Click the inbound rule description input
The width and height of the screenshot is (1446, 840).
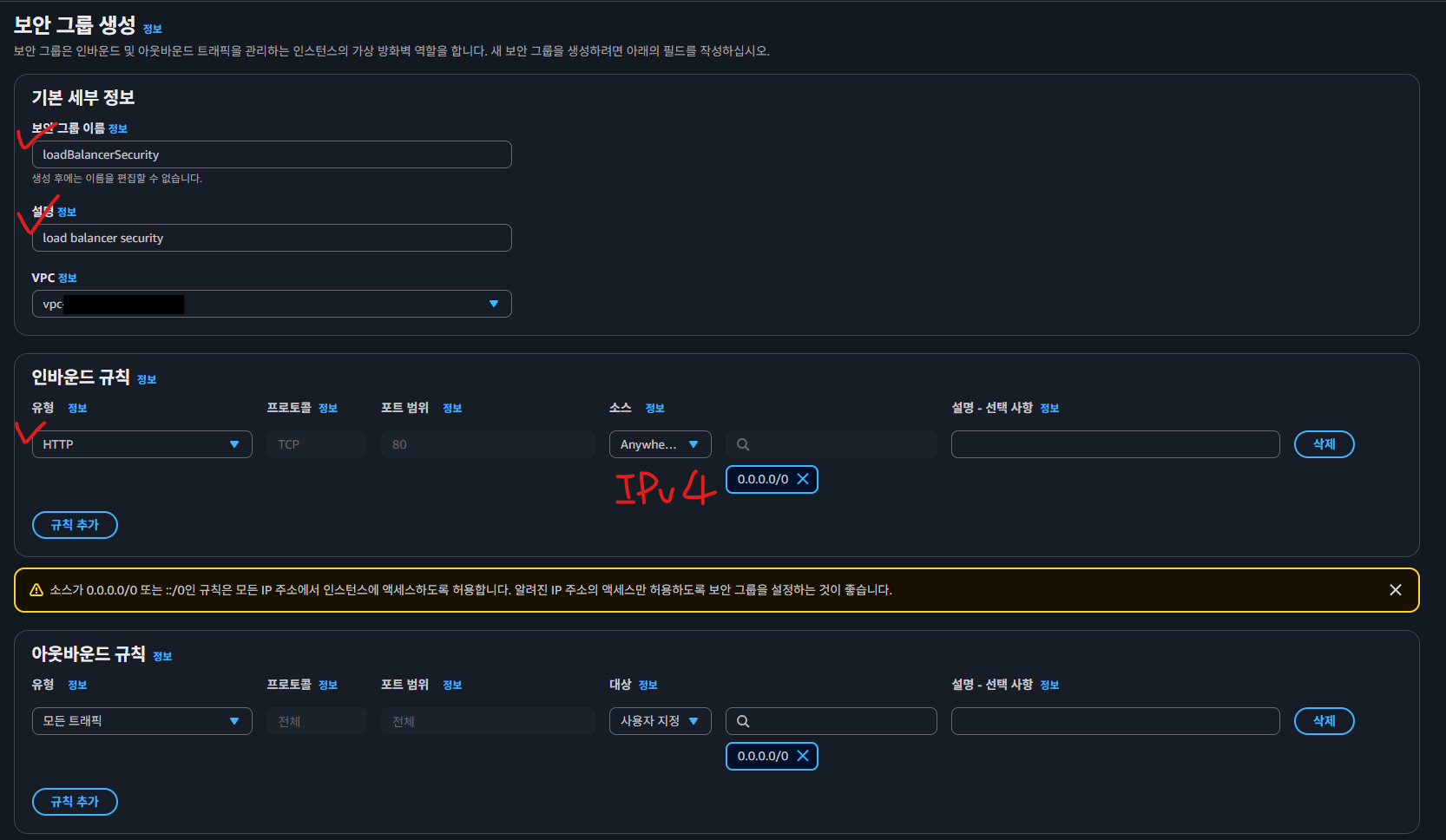(1114, 444)
